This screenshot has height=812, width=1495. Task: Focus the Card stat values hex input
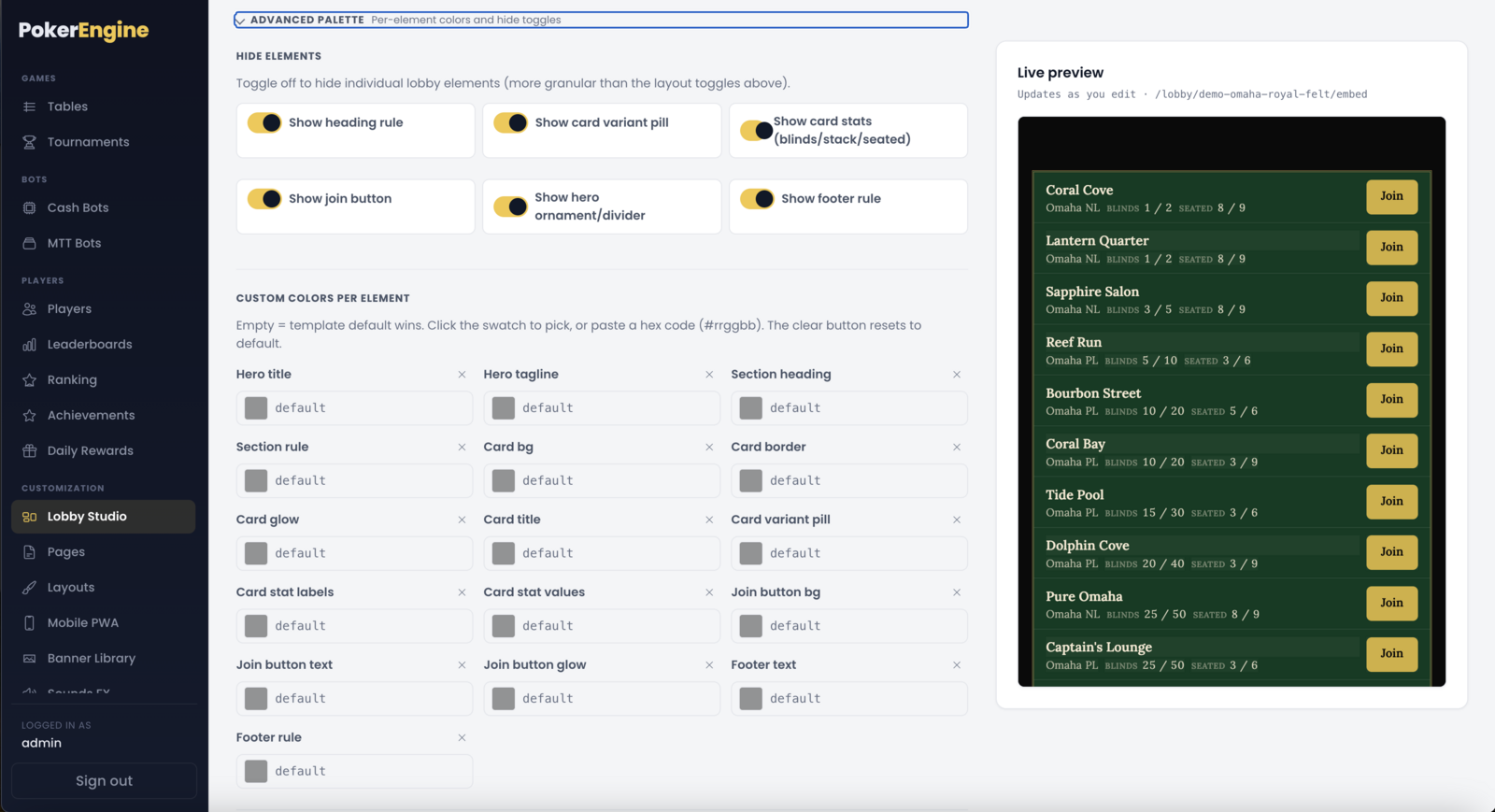coord(617,626)
